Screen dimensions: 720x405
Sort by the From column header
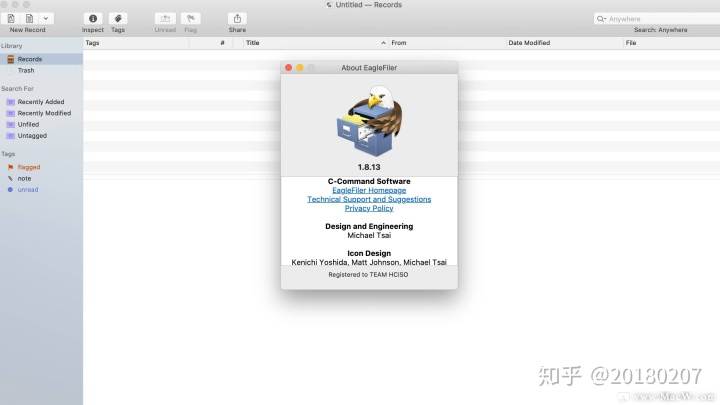(447, 43)
